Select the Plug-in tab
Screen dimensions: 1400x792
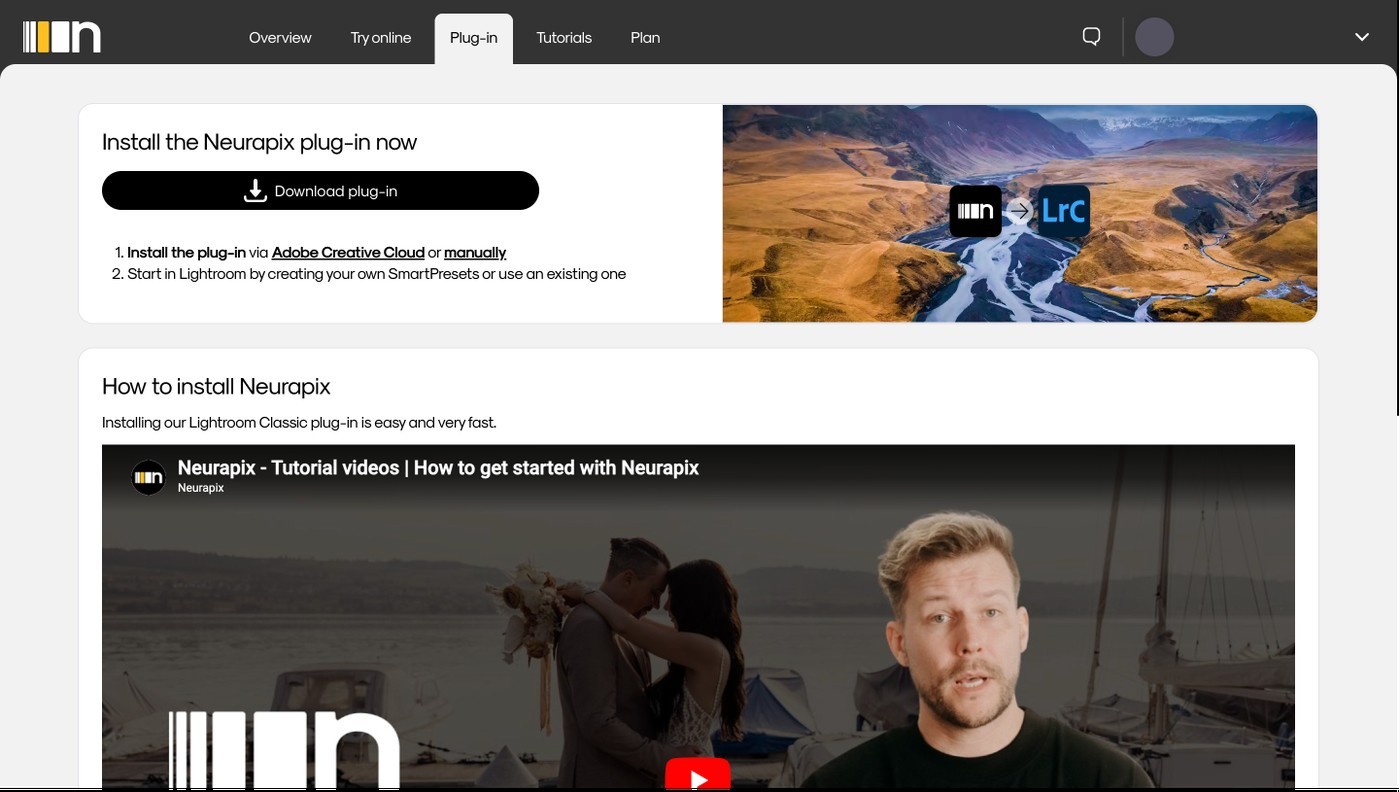pos(474,38)
